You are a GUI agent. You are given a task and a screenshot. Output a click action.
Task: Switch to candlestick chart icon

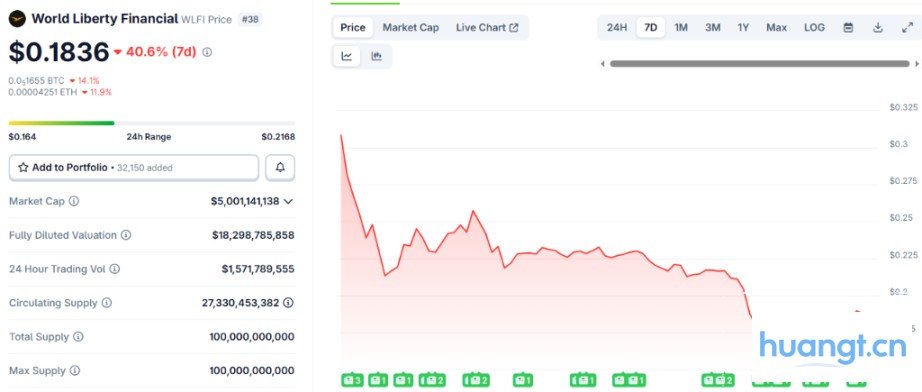(x=376, y=56)
